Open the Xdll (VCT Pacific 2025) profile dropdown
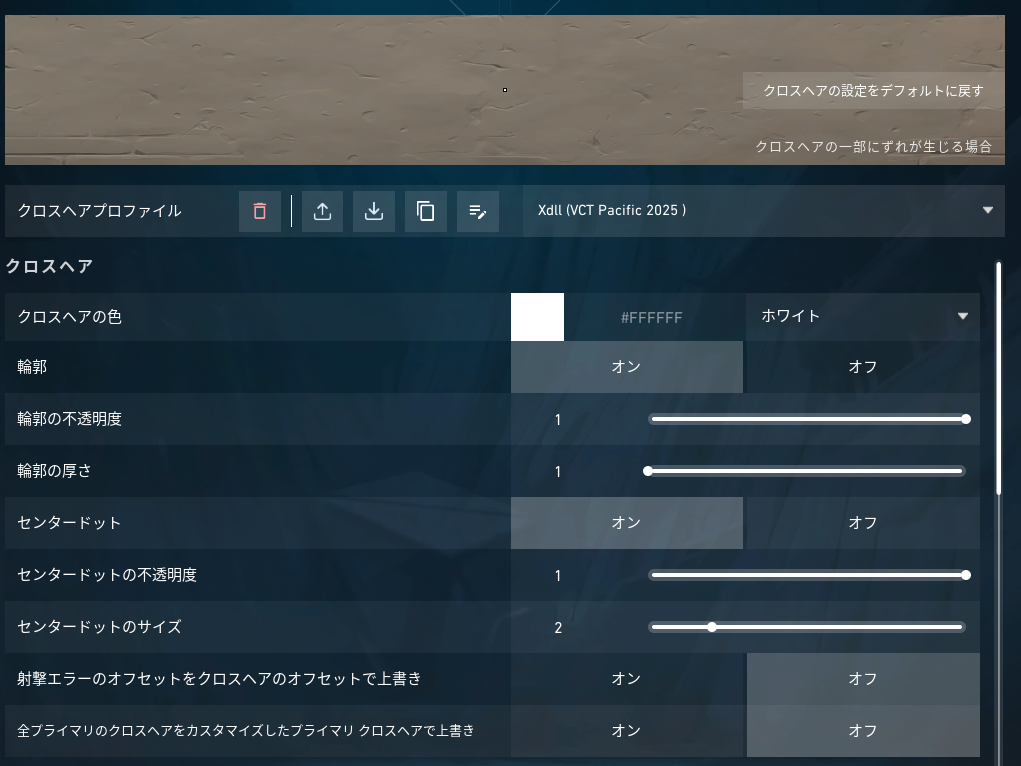 [764, 210]
